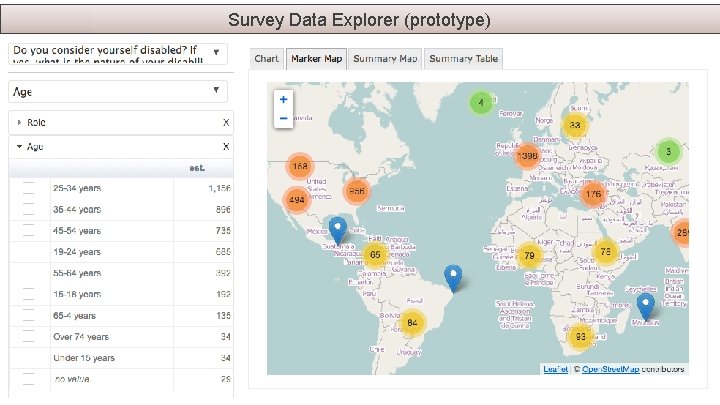Open the yellow cluster marker labeled 79
720x405 pixels.
click(x=529, y=255)
